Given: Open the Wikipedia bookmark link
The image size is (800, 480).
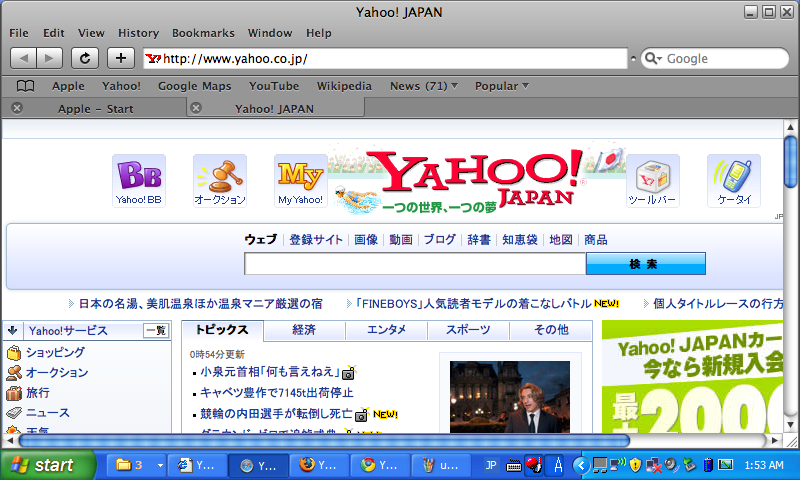Looking at the screenshot, I should (x=344, y=86).
